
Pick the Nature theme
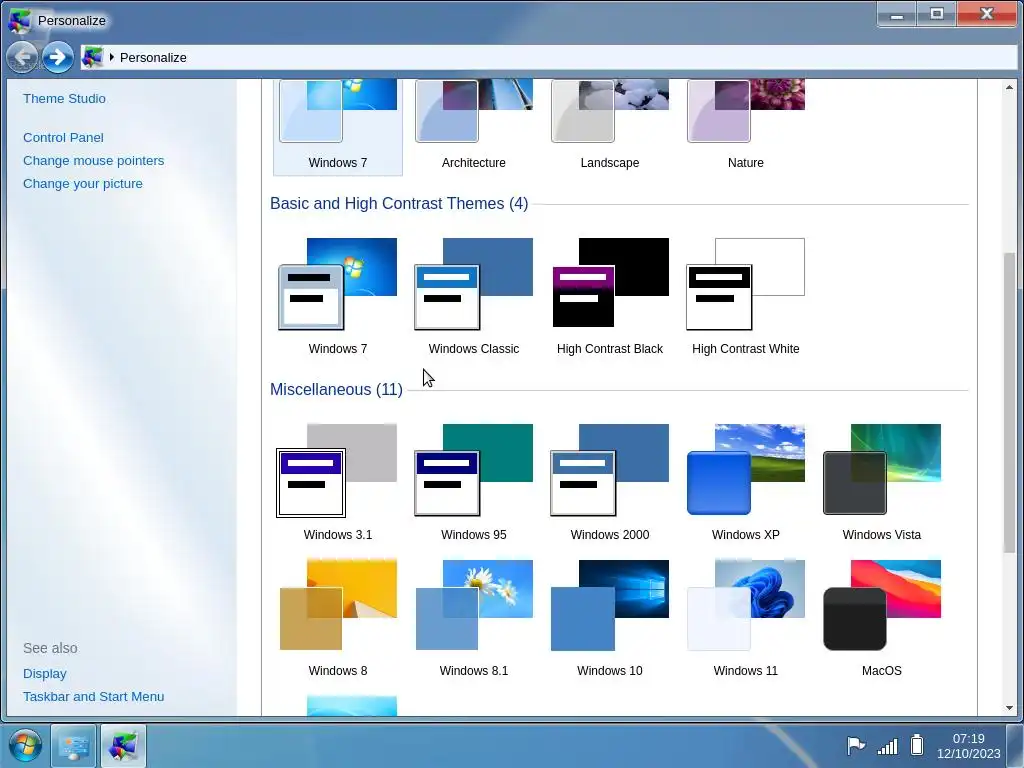pos(746,125)
